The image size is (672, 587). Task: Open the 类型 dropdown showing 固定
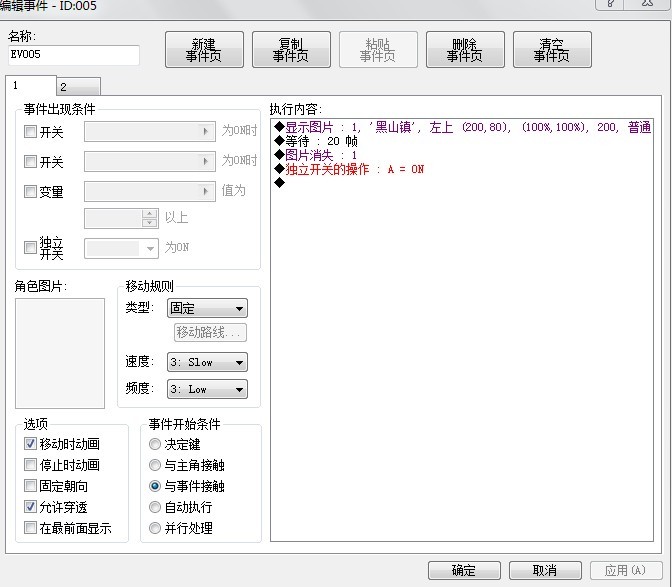coord(207,308)
